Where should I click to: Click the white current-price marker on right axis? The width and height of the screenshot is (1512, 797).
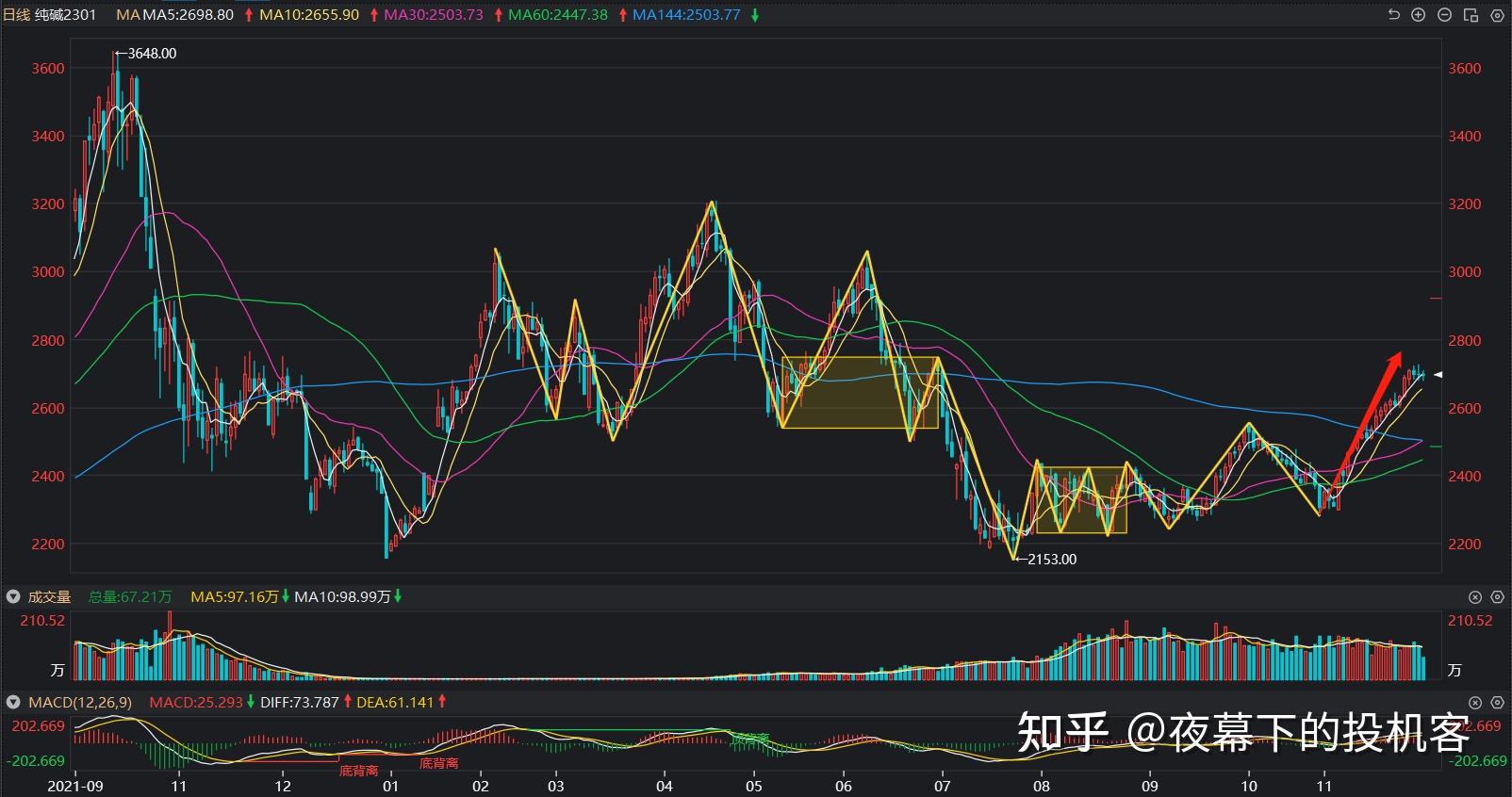[x=1438, y=375]
